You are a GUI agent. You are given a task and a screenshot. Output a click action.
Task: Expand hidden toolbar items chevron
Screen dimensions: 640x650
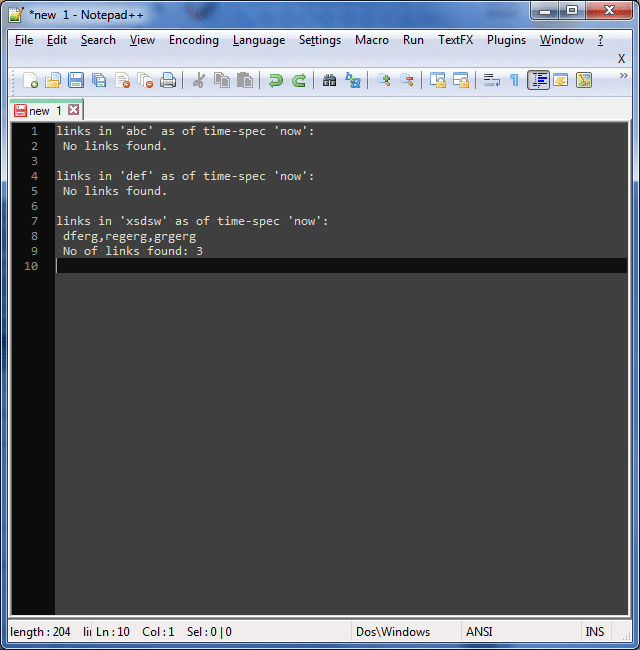[x=623, y=75]
